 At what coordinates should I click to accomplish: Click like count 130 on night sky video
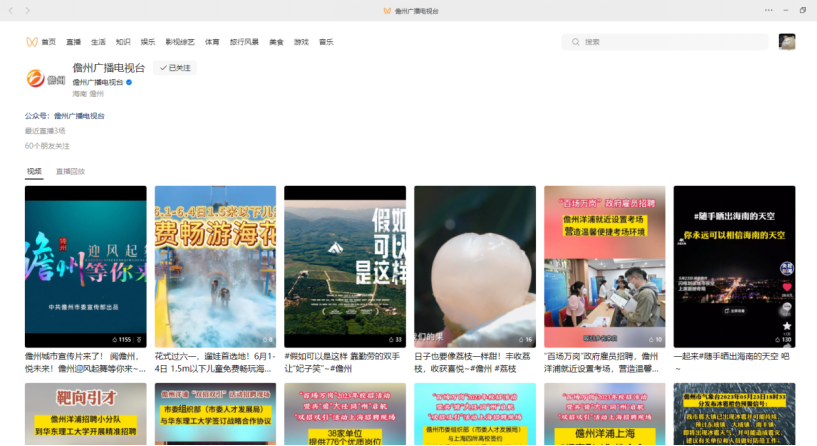click(x=783, y=339)
